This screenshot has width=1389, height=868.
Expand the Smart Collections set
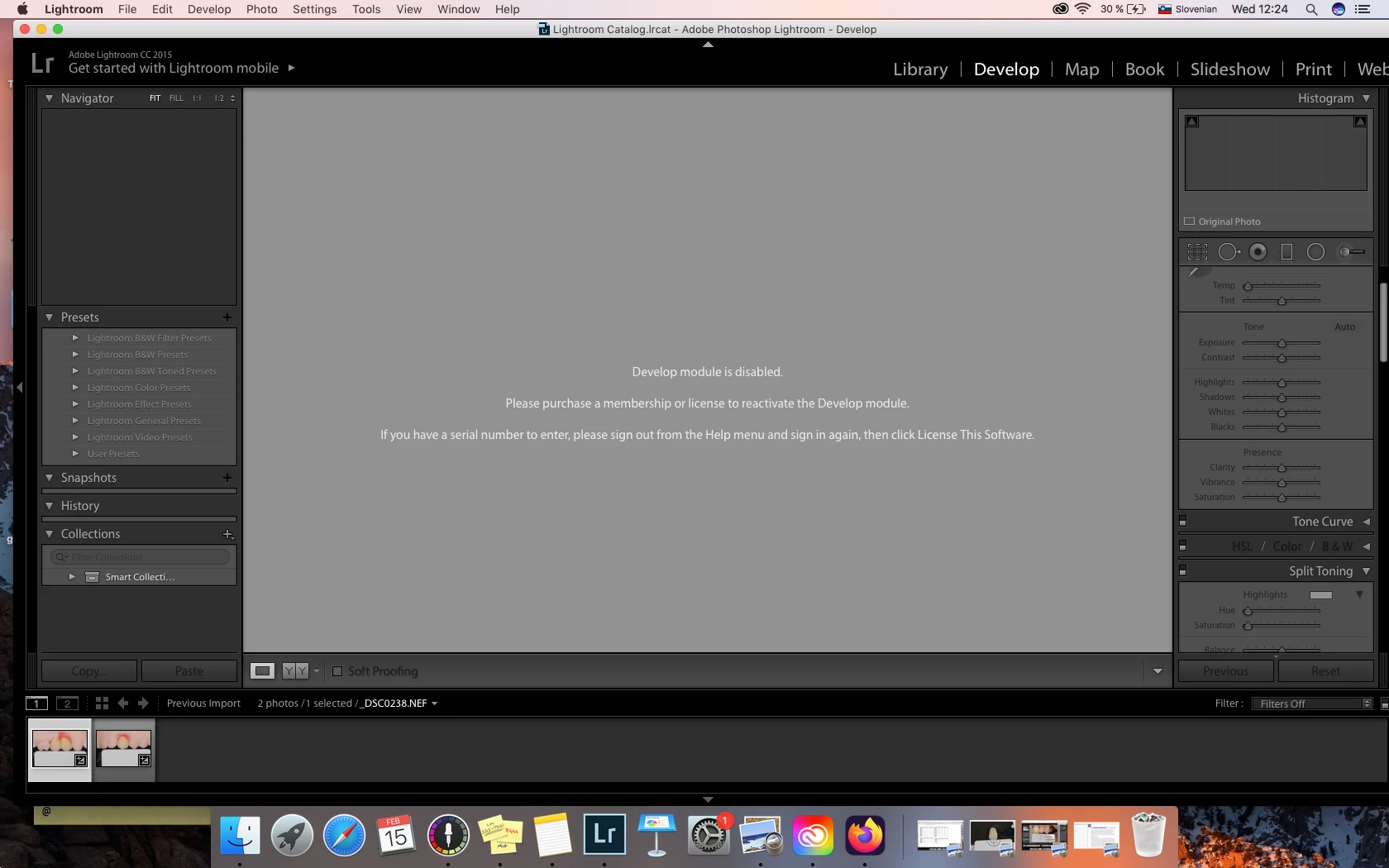tap(73, 577)
